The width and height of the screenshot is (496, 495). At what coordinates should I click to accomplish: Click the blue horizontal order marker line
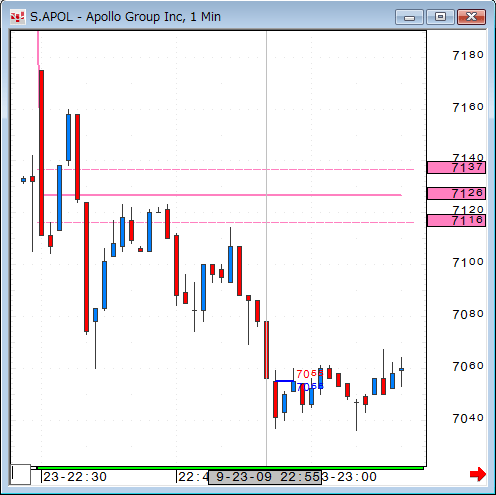[284, 381]
